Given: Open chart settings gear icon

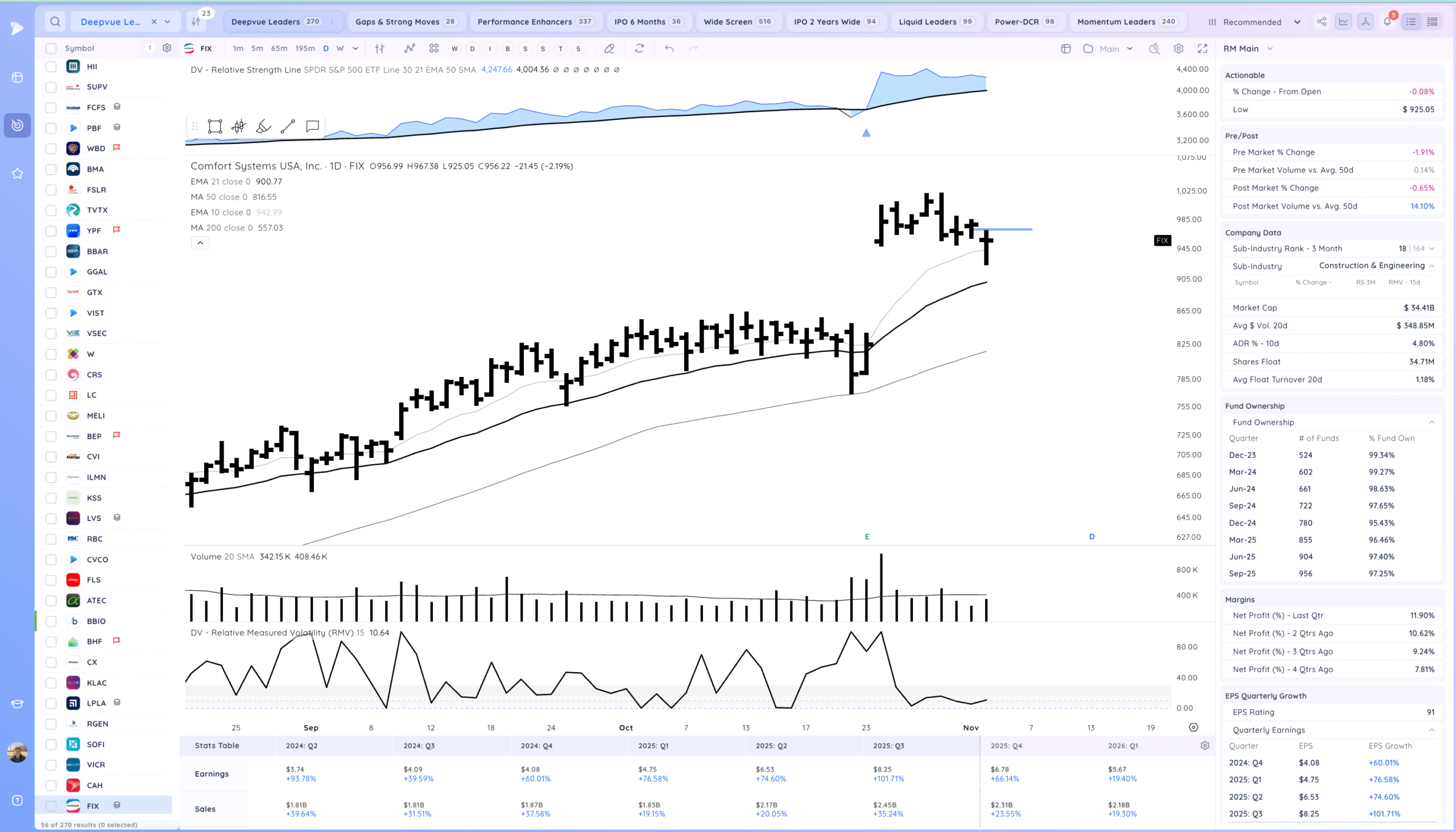Looking at the screenshot, I should (x=1178, y=48).
